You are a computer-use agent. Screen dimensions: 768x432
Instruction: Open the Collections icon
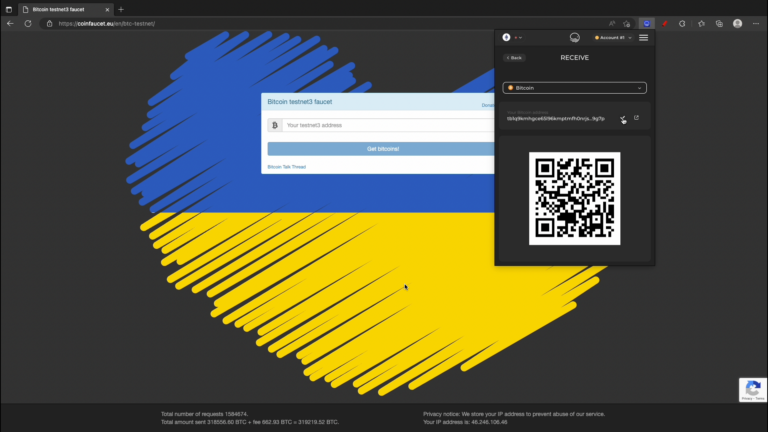click(x=719, y=24)
